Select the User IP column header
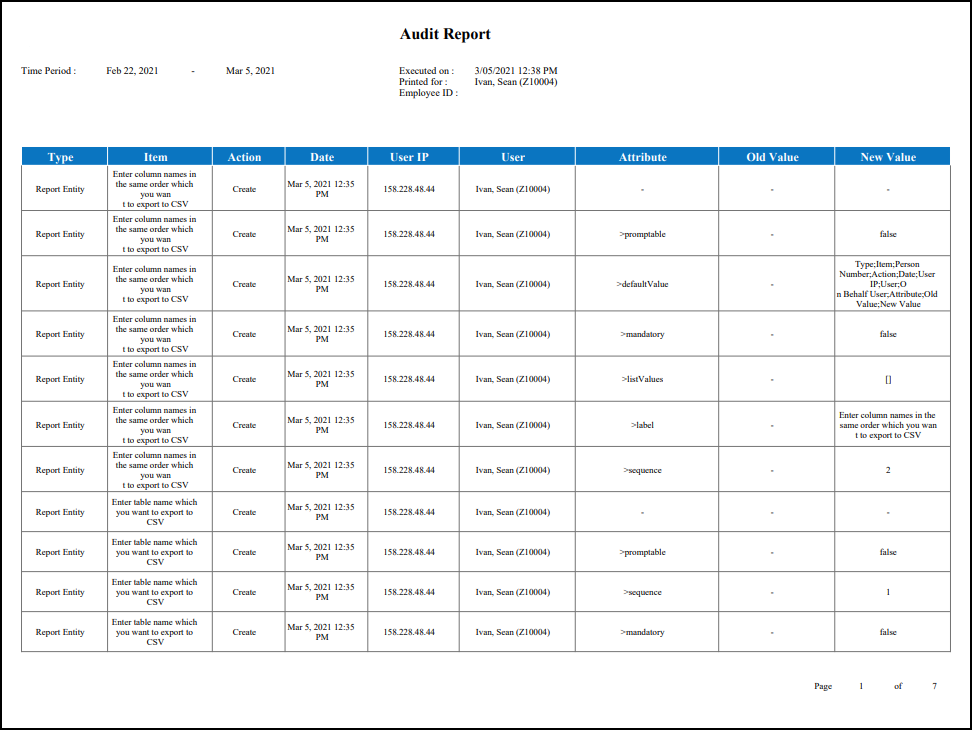 pyautogui.click(x=409, y=157)
